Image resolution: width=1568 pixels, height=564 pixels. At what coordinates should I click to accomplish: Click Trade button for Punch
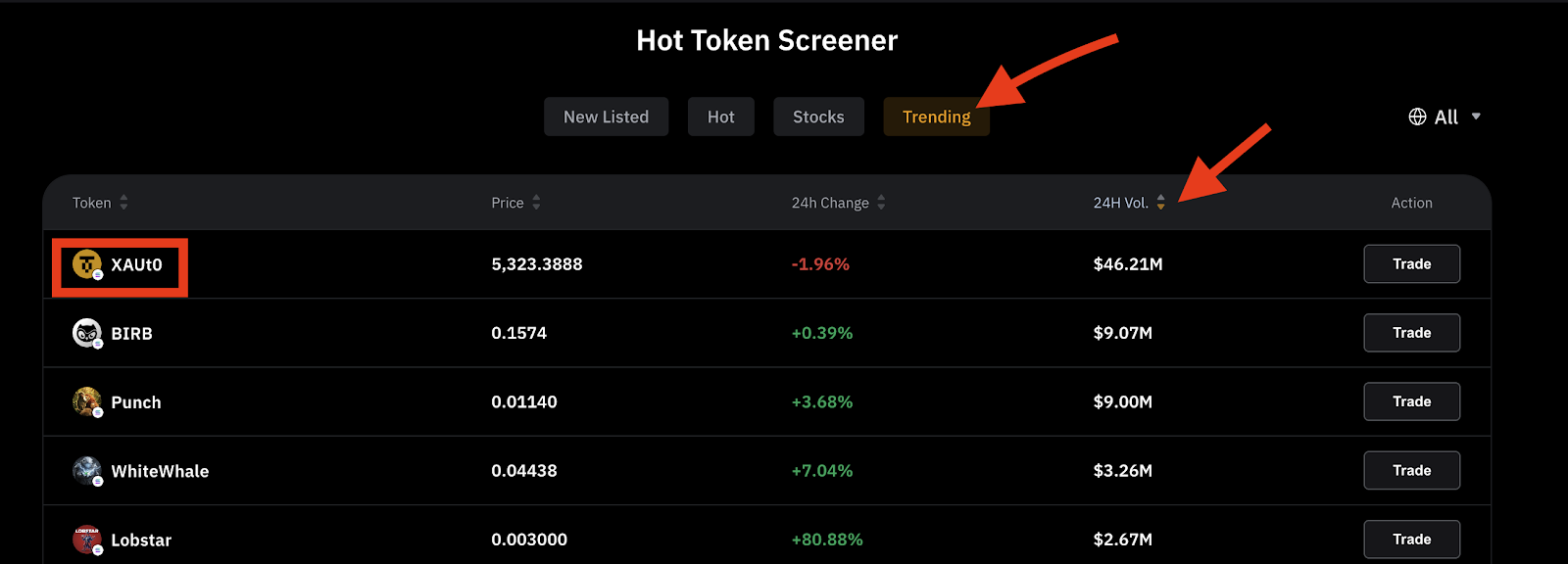[x=1411, y=401]
